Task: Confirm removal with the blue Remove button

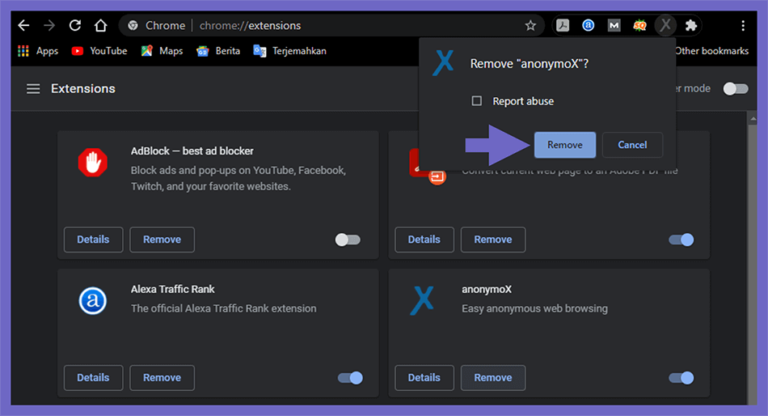Action: [x=565, y=145]
